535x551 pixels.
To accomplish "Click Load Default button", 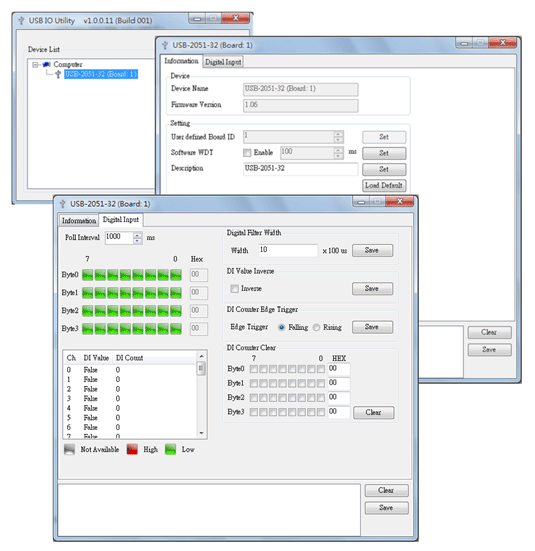I will 384,186.
